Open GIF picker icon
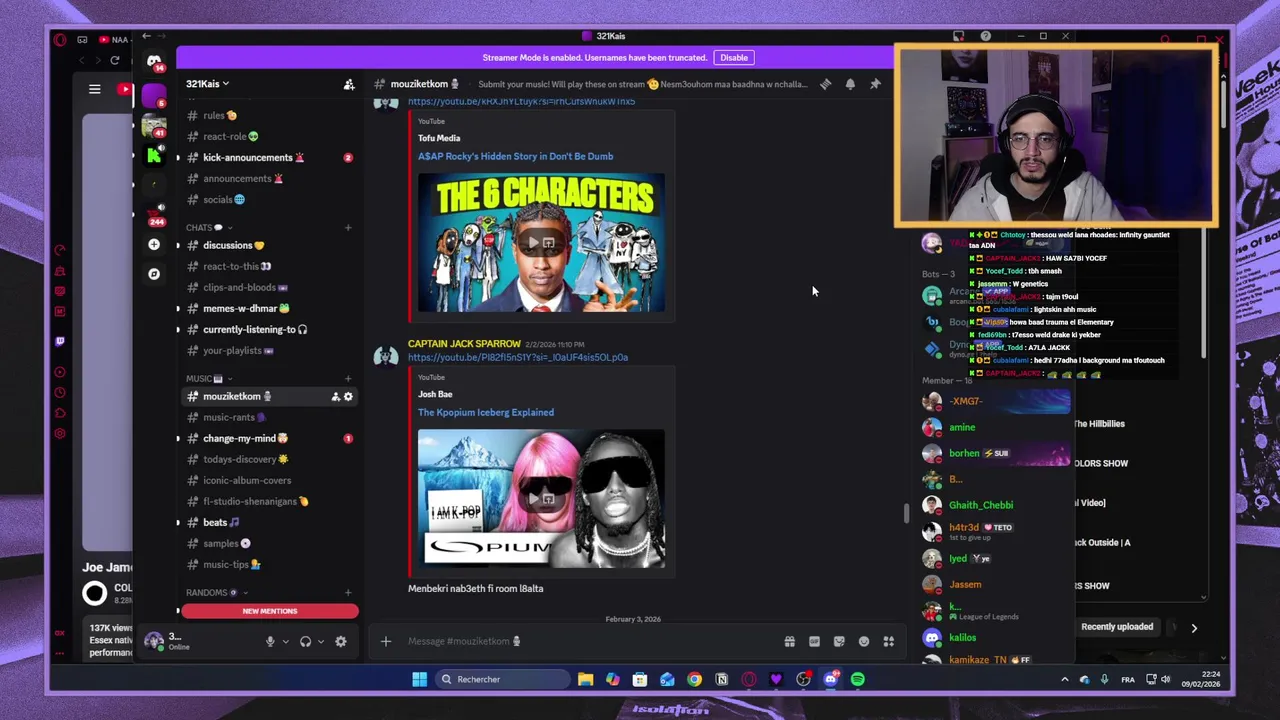This screenshot has height=720, width=1280. tap(814, 641)
